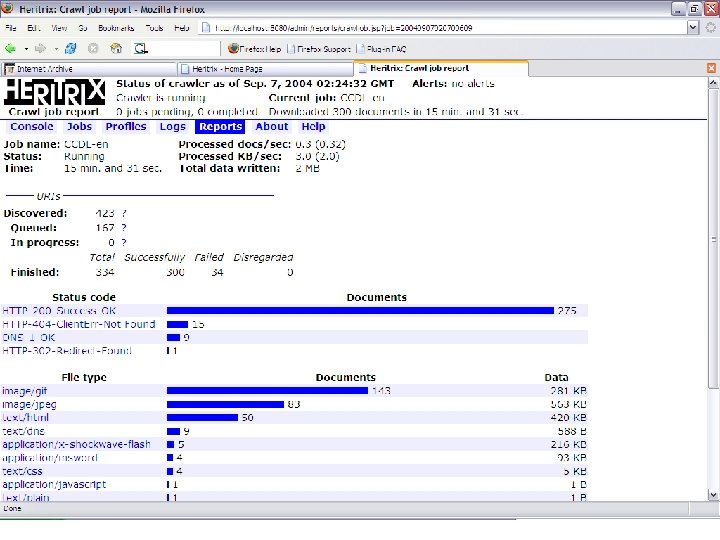Open the Go menu
Image resolution: width=720 pixels, height=540 pixels.
(83, 28)
